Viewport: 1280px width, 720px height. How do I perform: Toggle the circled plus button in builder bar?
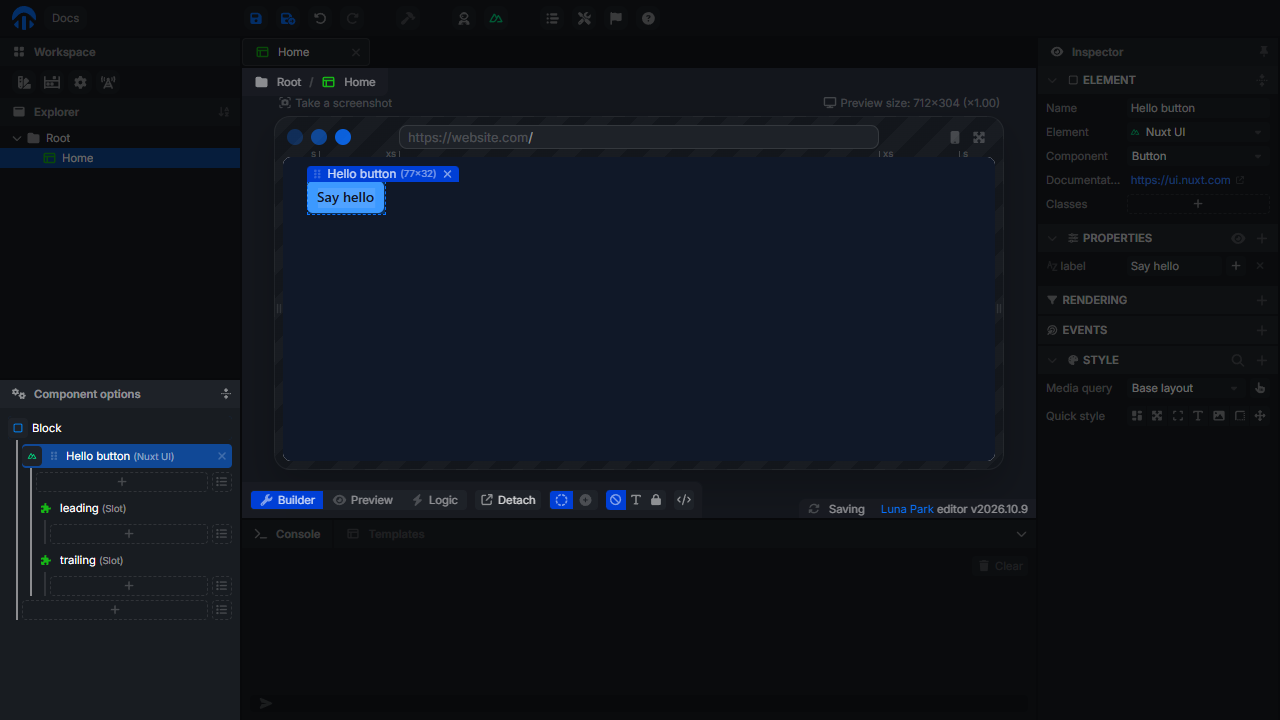click(586, 500)
